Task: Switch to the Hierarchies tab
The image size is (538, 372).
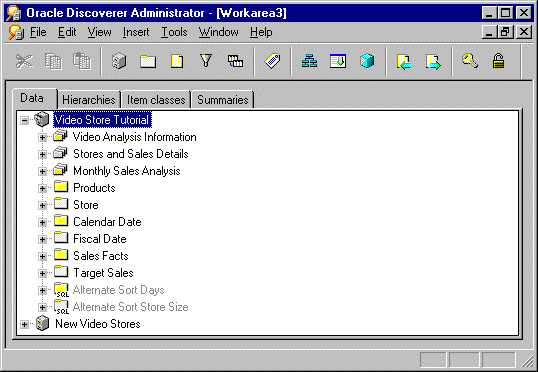Action: [89, 100]
